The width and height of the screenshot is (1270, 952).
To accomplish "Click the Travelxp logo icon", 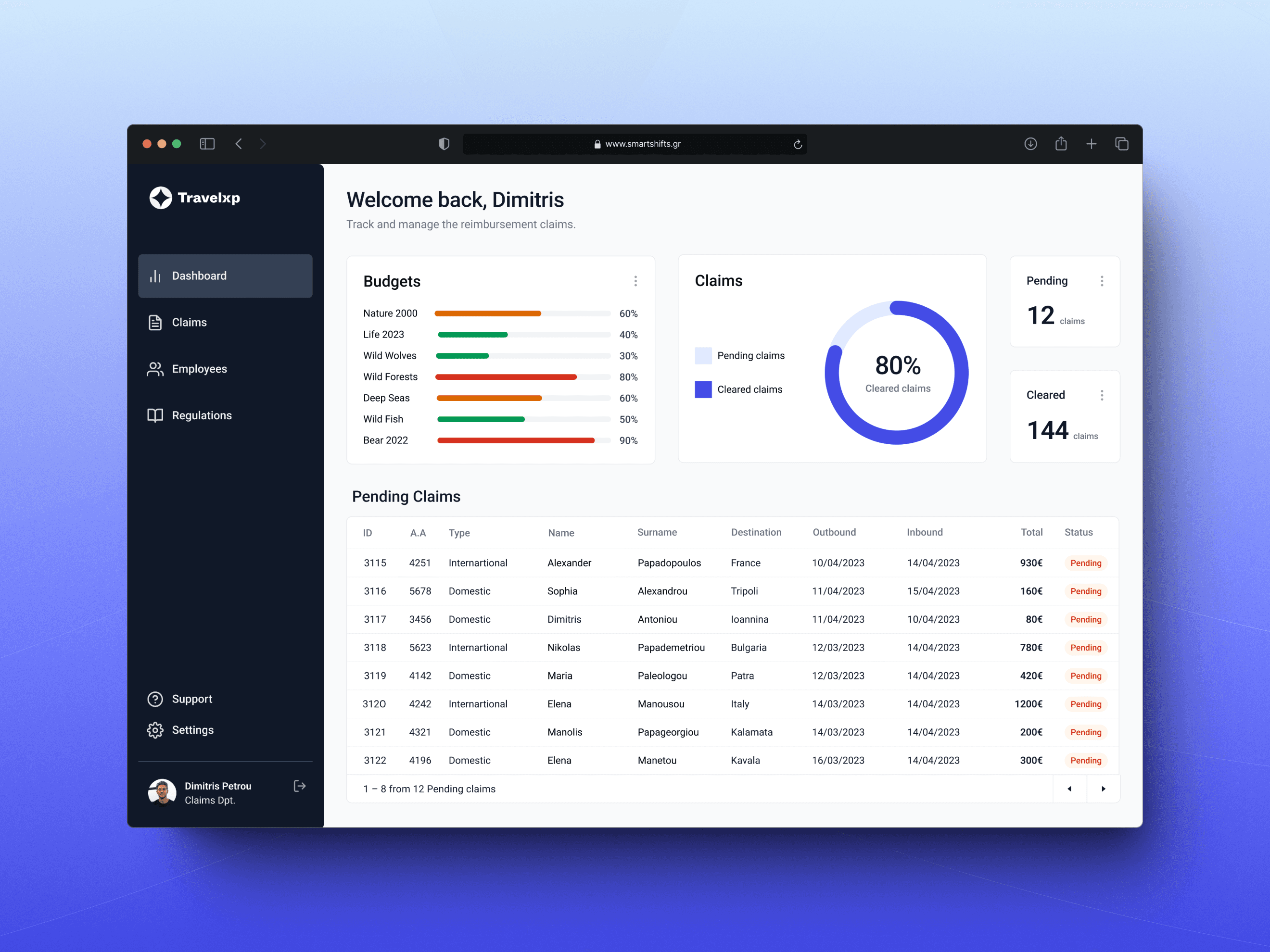I will coord(161,198).
